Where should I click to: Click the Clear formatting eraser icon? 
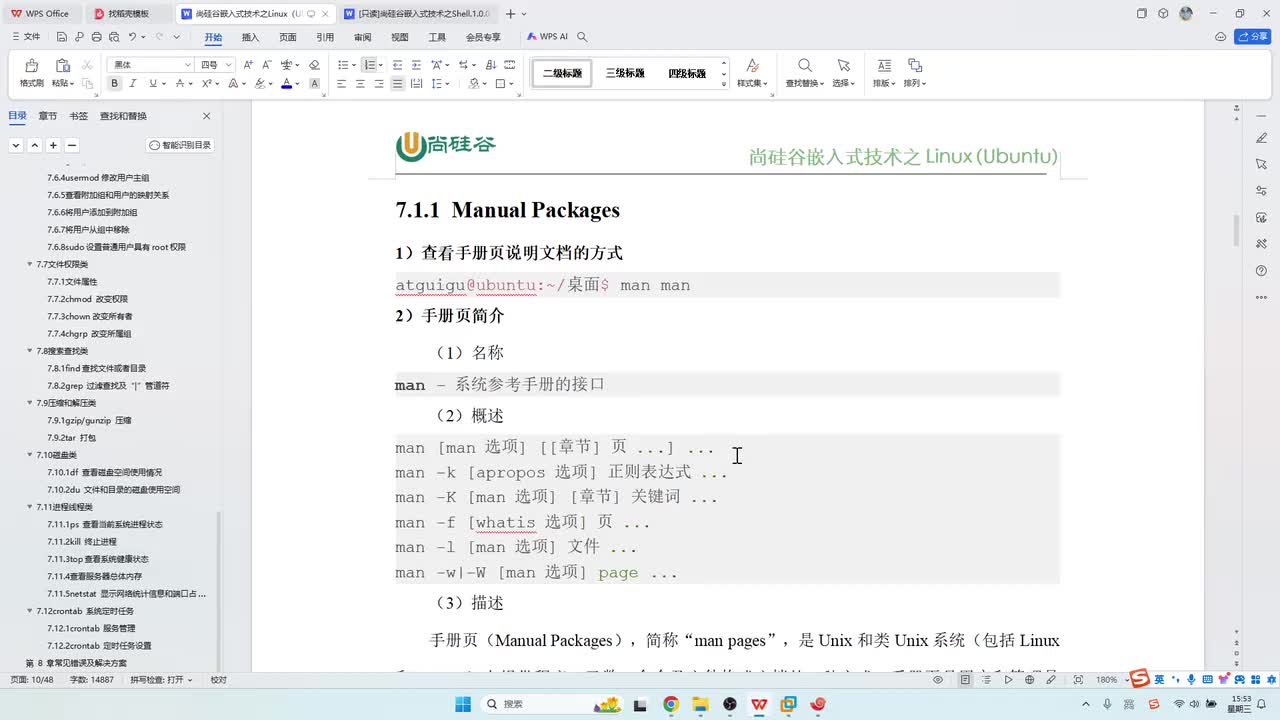coord(313,64)
